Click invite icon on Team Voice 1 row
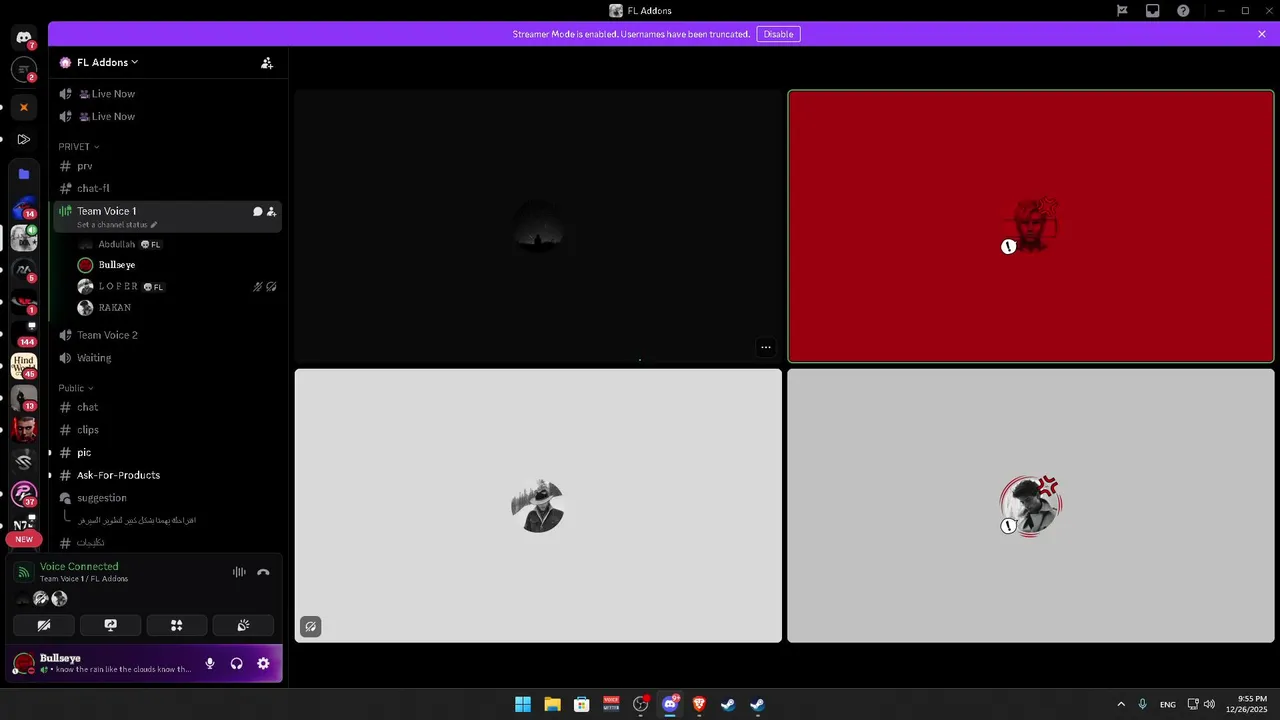Image resolution: width=1280 pixels, height=720 pixels. pyautogui.click(x=271, y=211)
